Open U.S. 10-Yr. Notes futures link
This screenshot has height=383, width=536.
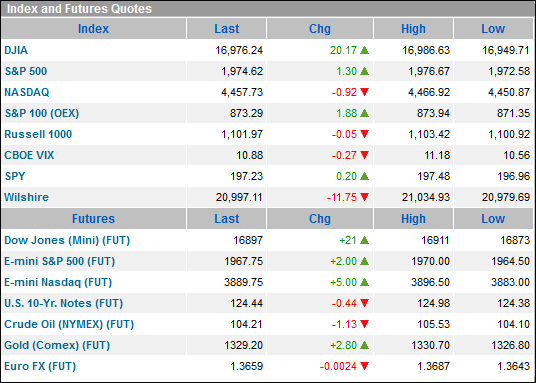[64, 303]
